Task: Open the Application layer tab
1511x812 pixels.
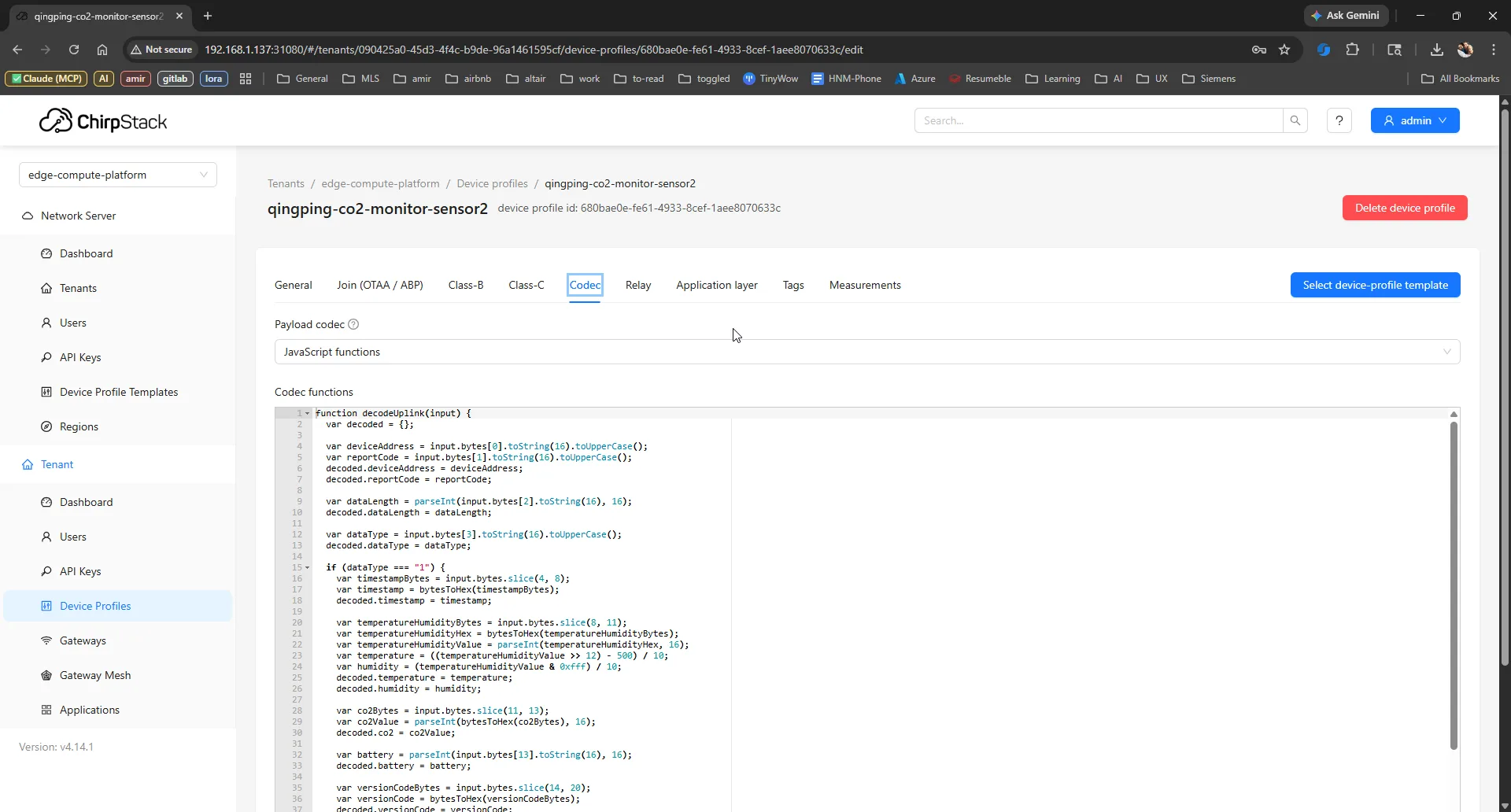Action: point(717,285)
